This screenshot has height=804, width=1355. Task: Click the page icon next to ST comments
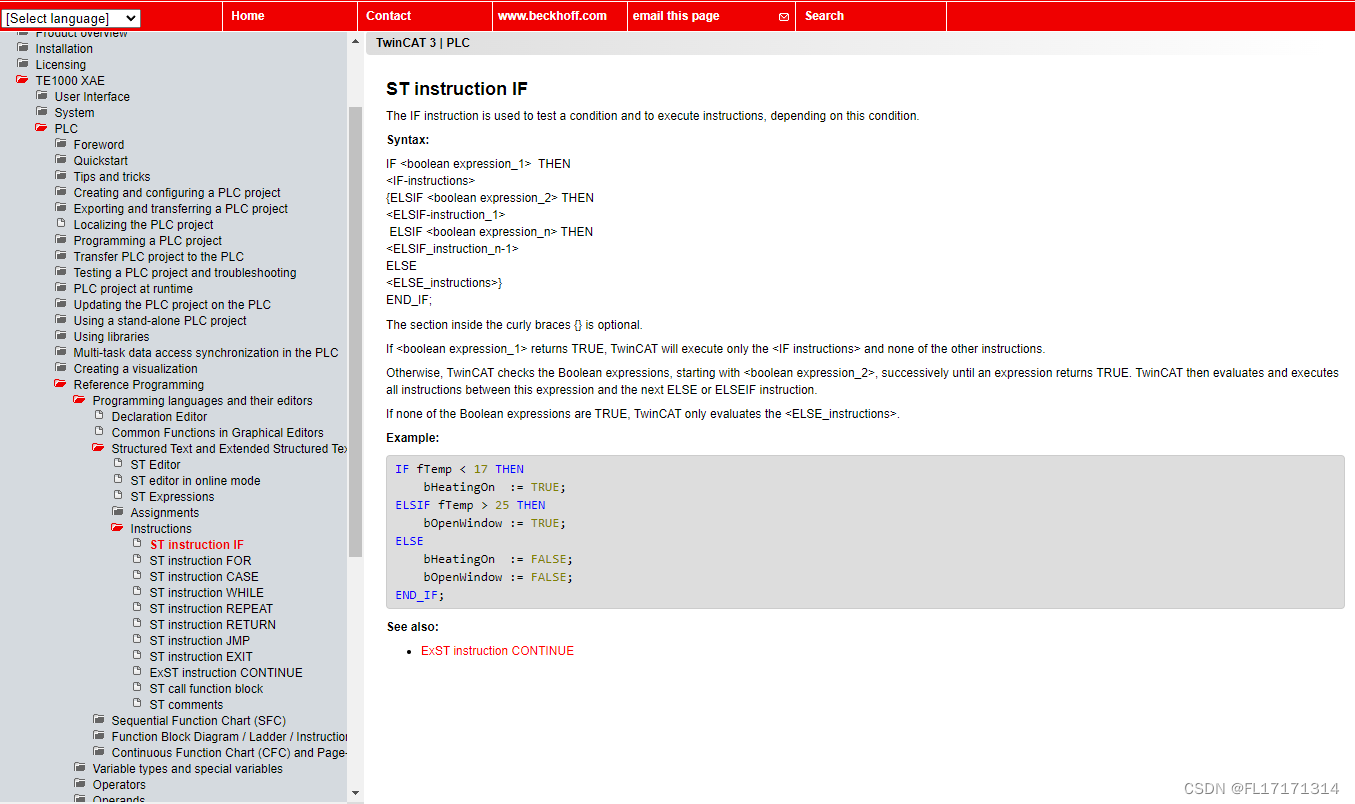138,704
